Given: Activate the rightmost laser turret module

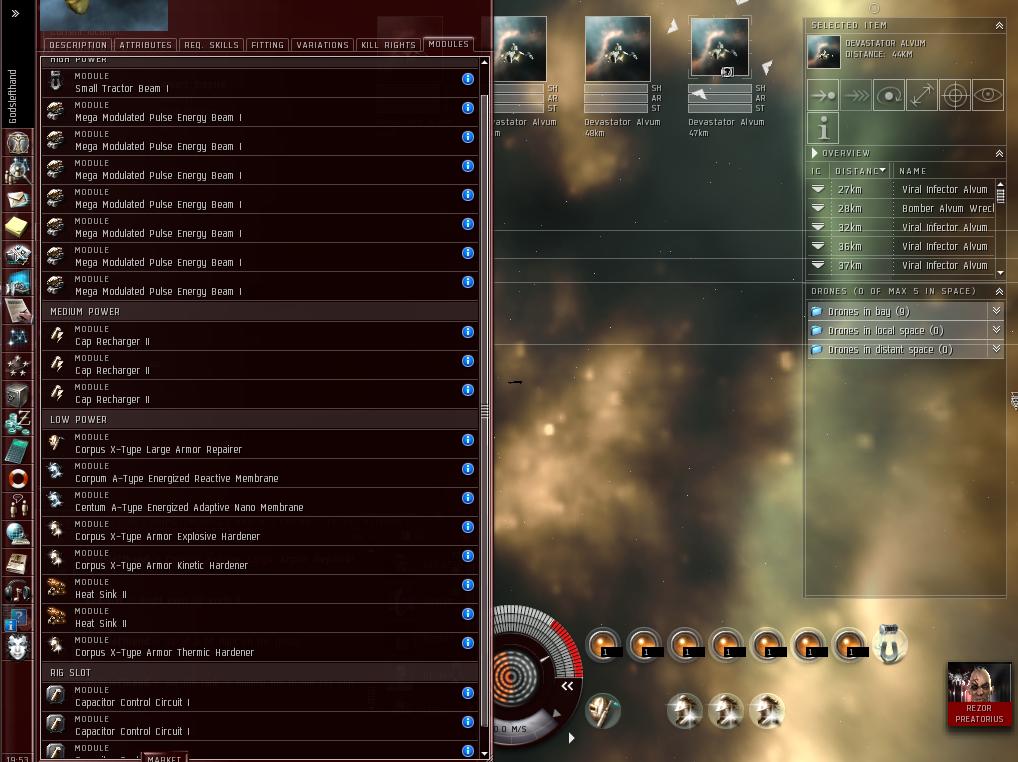Looking at the screenshot, I should (x=850, y=645).
